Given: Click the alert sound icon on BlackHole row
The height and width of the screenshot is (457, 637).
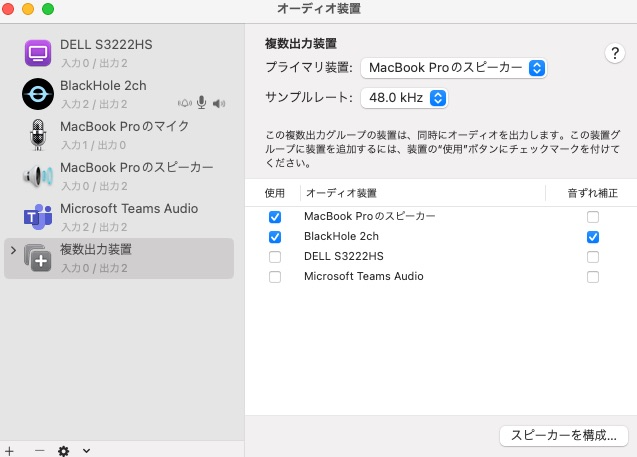Looking at the screenshot, I should coord(185,103).
